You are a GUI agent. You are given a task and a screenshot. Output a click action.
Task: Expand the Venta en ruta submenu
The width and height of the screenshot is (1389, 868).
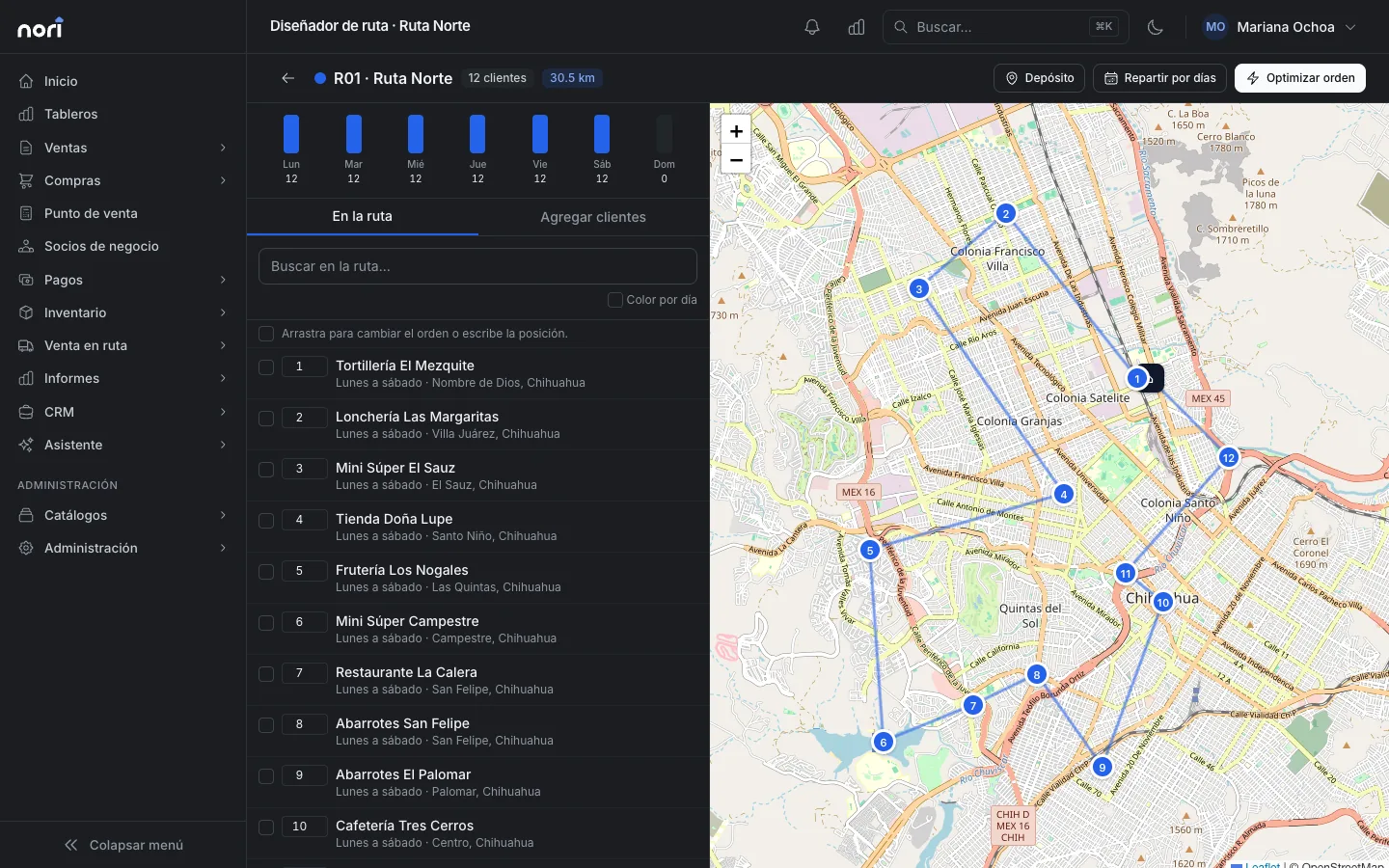[x=123, y=345]
